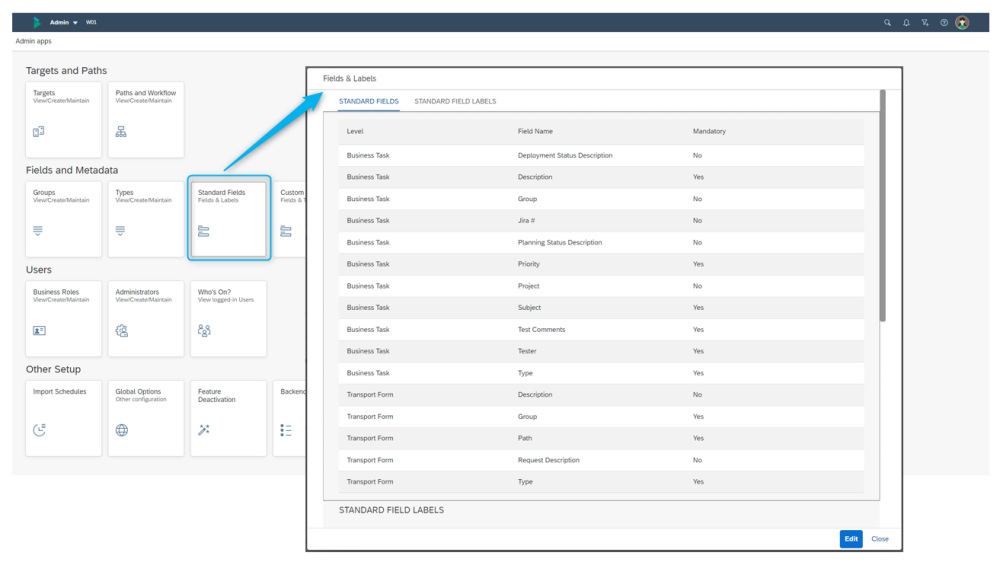Viewport: 1000px width, 578px height.
Task: Open the Paths and Workflow tile
Action: (x=146, y=119)
